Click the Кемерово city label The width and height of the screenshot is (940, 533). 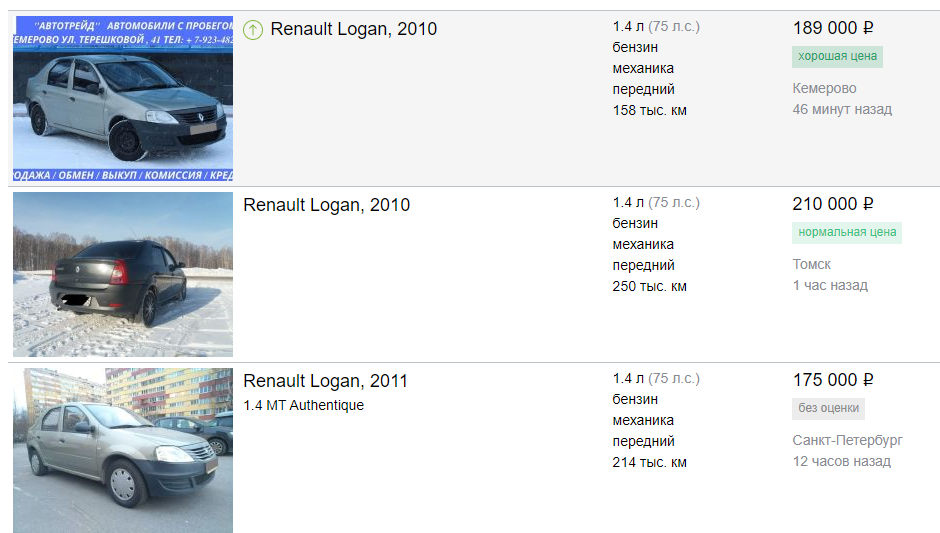(x=824, y=88)
